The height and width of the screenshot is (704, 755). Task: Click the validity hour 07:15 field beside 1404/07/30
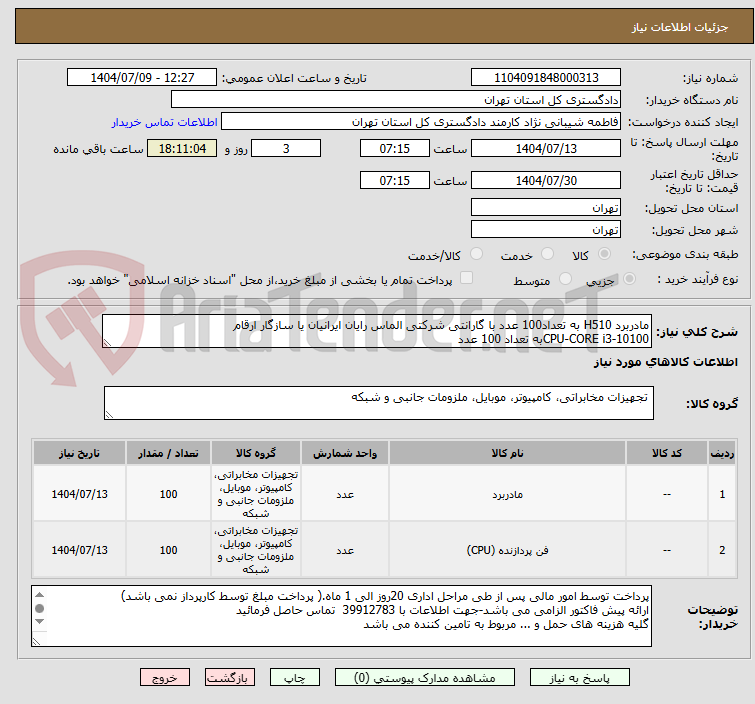coord(394,181)
